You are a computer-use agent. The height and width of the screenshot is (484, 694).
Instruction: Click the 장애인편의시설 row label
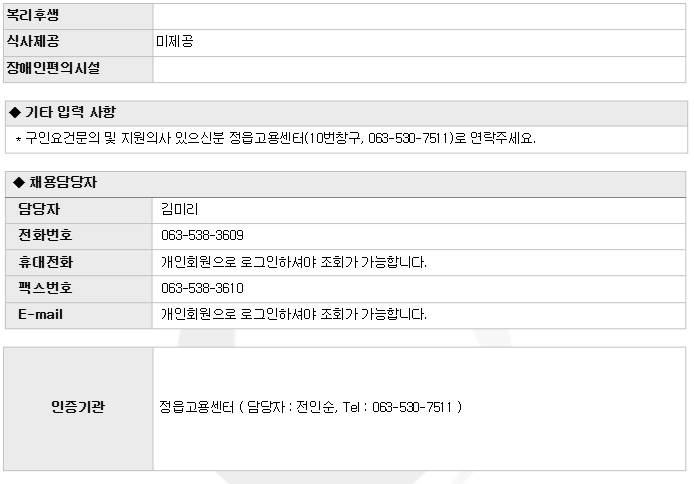(x=54, y=69)
